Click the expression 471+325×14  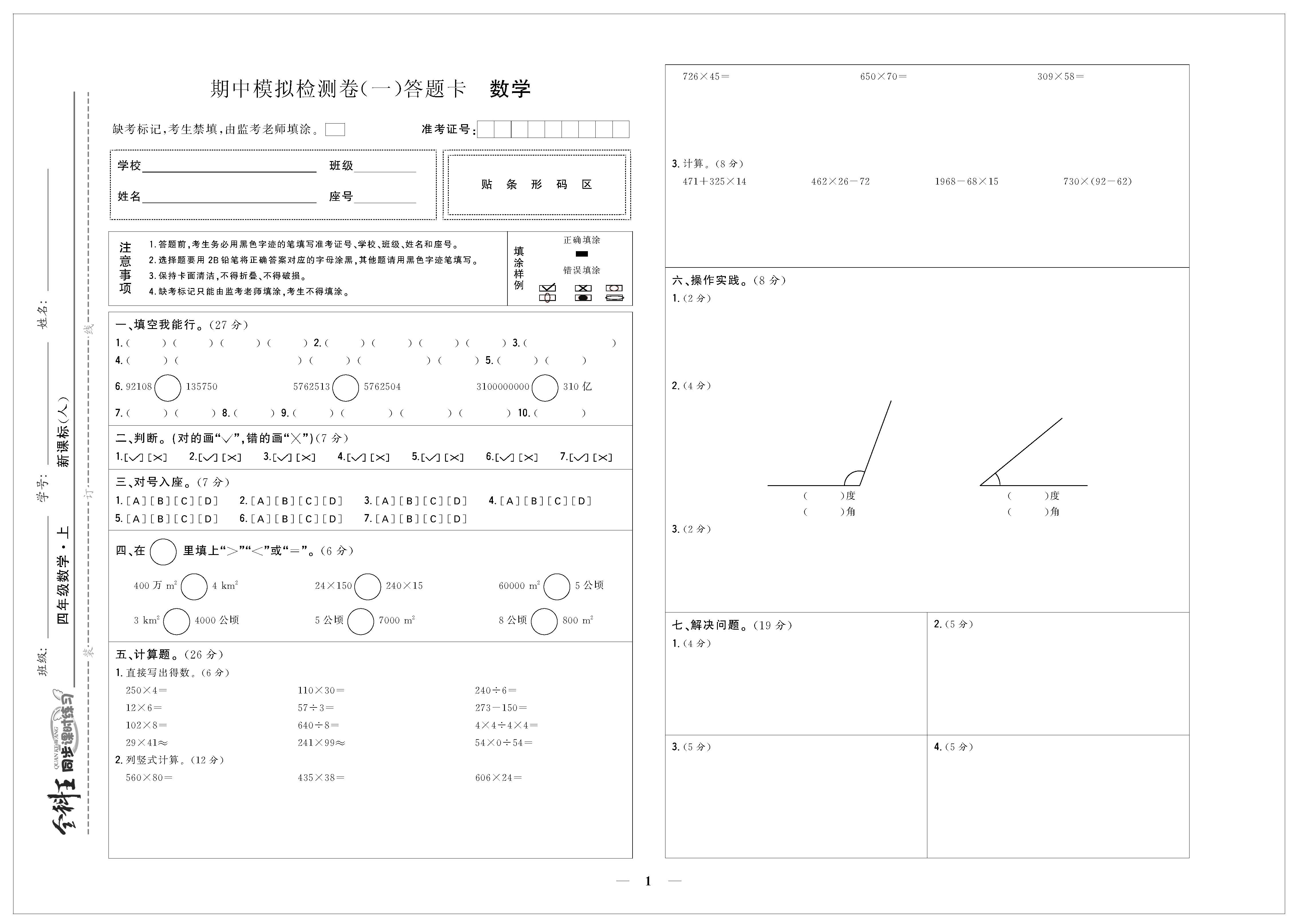tap(714, 181)
